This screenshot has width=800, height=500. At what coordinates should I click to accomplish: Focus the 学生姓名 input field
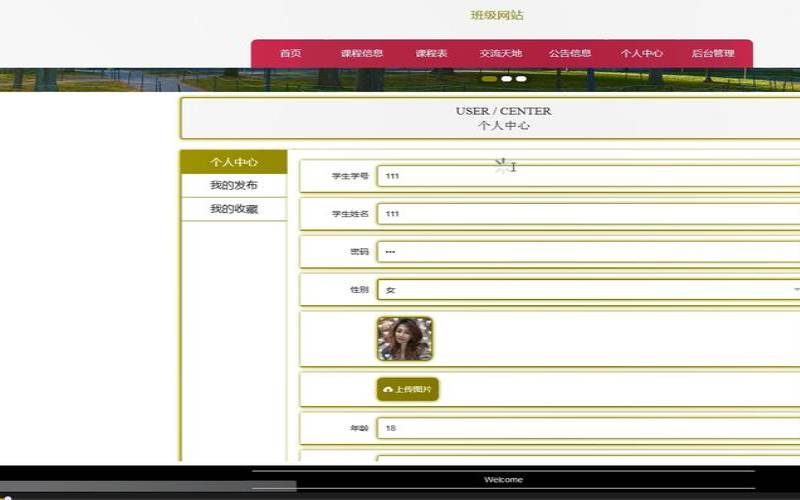588,214
